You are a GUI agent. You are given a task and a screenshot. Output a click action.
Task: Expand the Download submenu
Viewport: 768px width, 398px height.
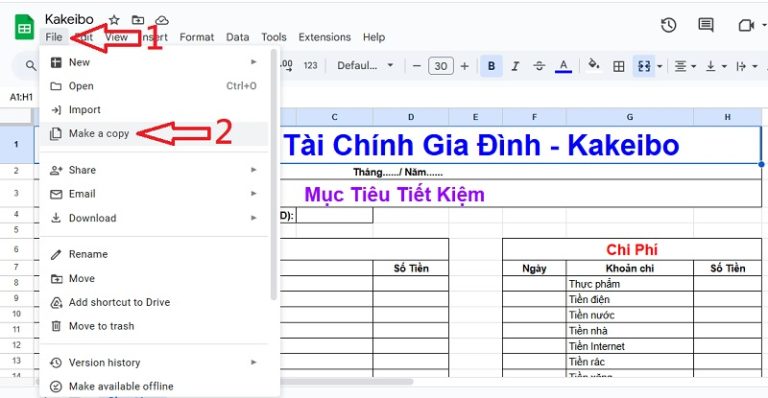tap(154, 218)
